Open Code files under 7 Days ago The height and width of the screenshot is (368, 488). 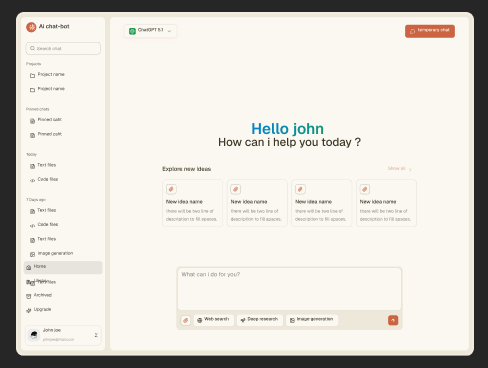(44, 225)
